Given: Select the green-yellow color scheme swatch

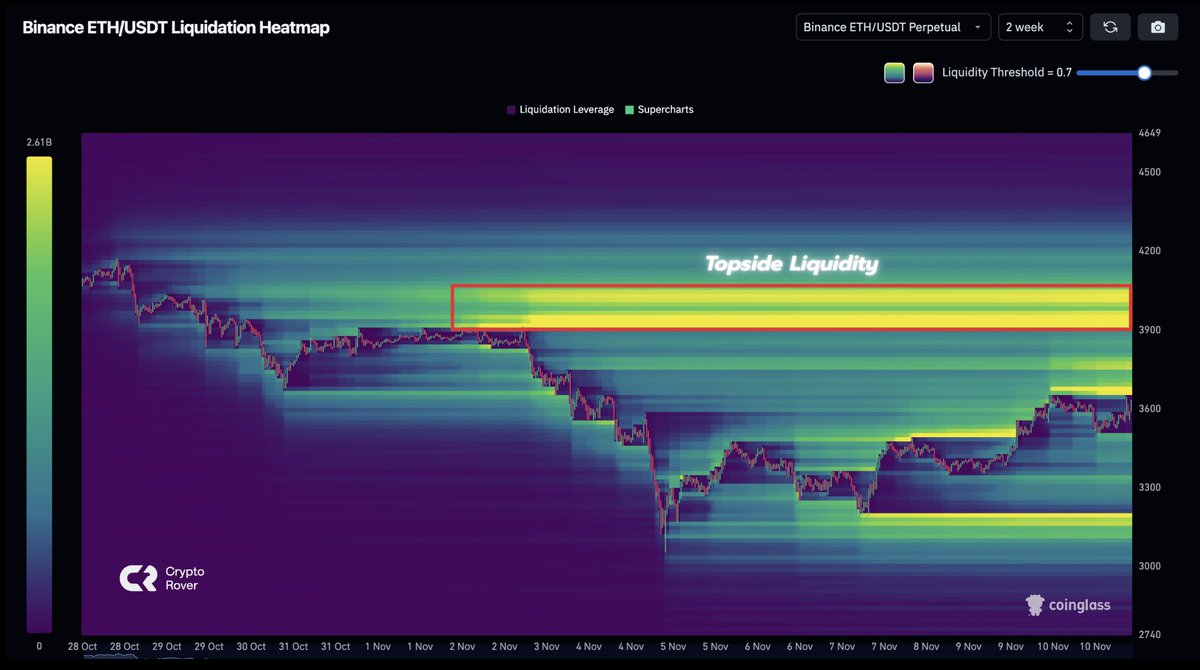Looking at the screenshot, I should click(894, 72).
